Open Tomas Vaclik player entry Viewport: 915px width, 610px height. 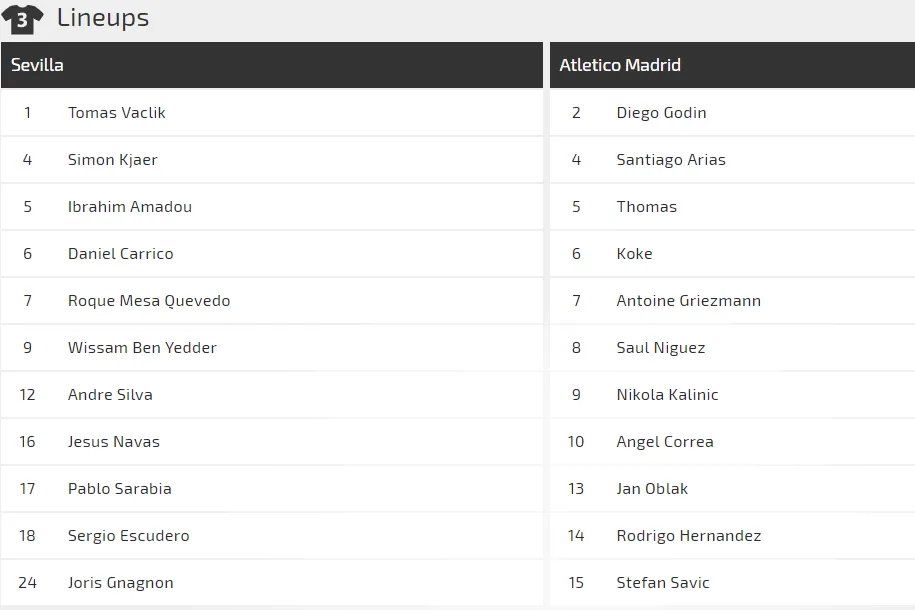[x=117, y=113]
